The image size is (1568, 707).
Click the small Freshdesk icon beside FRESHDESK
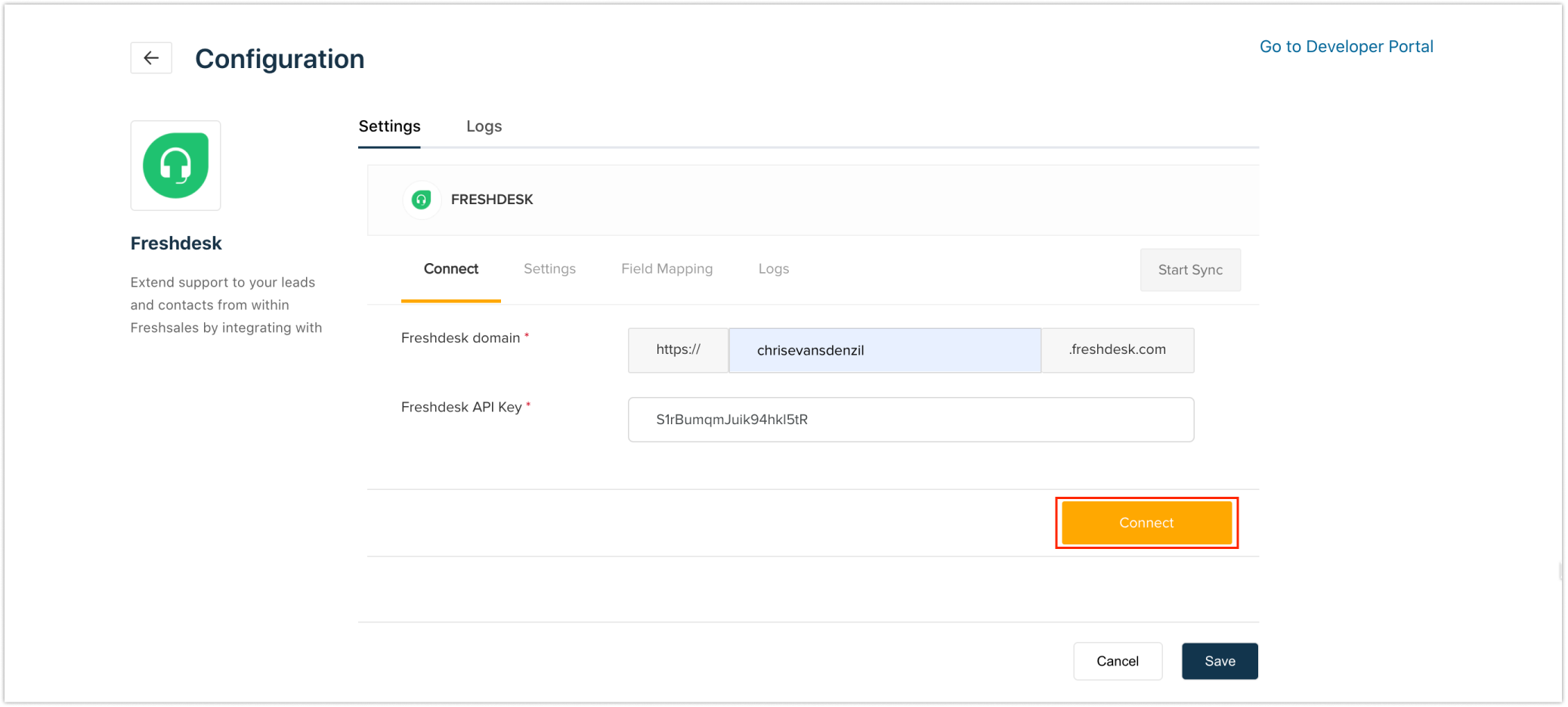(421, 200)
